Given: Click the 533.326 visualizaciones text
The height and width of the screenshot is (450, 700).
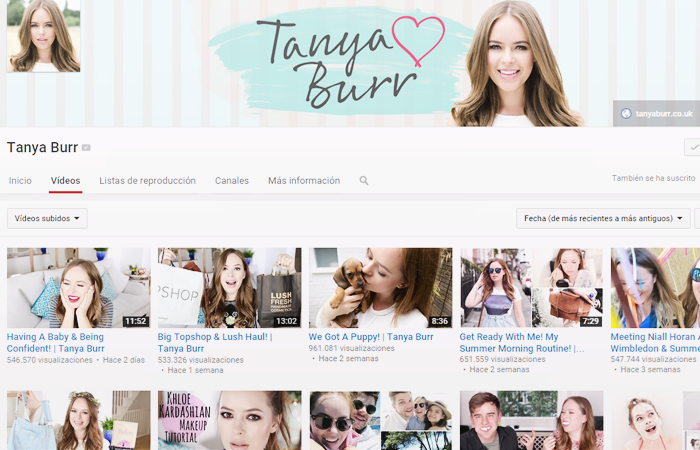Looking at the screenshot, I should [x=200, y=360].
